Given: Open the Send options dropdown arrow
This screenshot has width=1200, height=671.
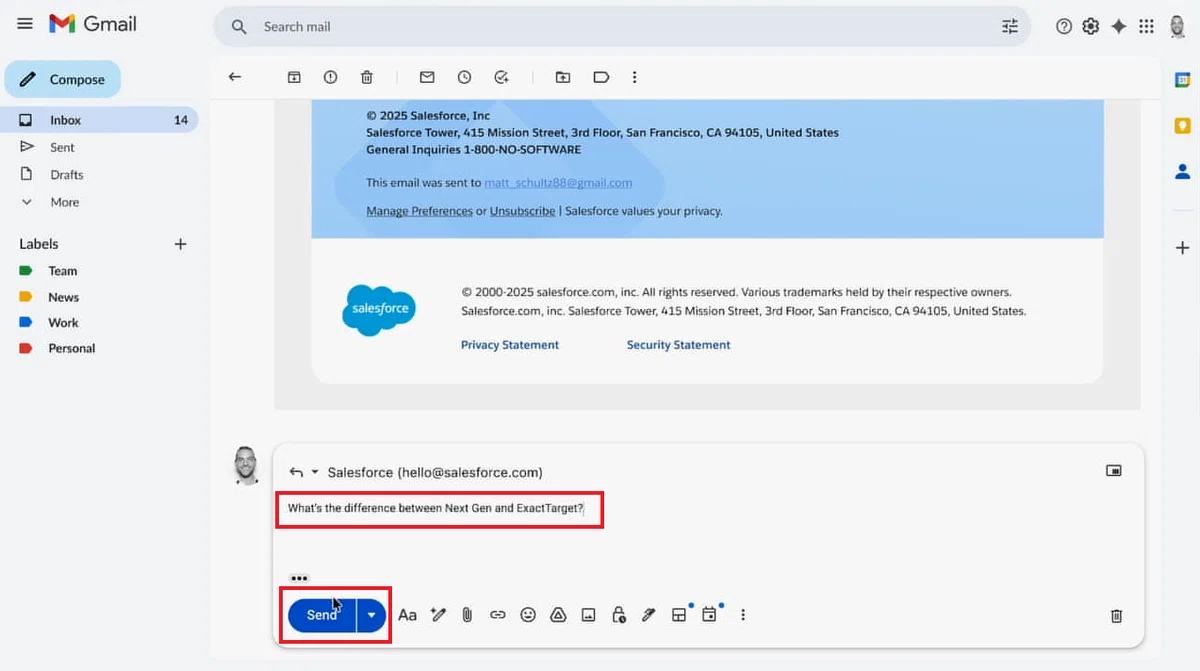Looking at the screenshot, I should 371,615.
